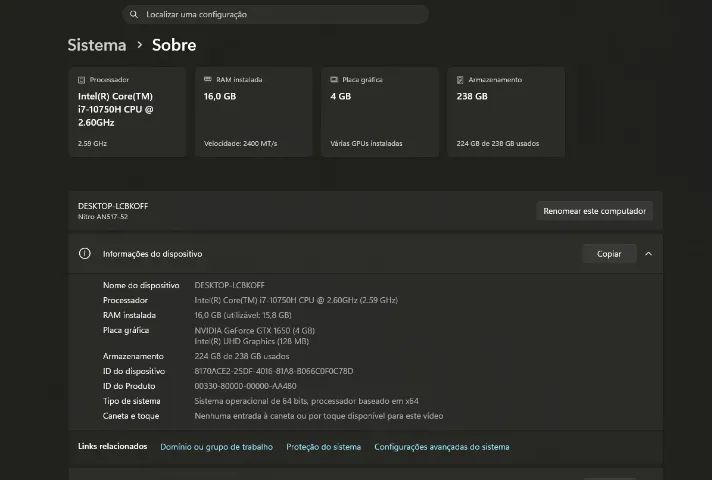Click the Nitro AN517-52 model text
The width and height of the screenshot is (712, 480).
coord(103,217)
